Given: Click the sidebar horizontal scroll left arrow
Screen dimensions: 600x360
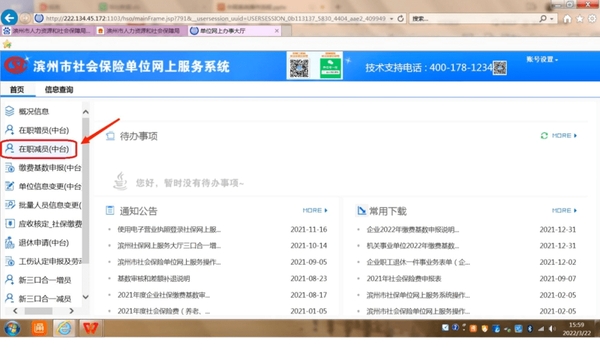Looking at the screenshot, I should pyautogui.click(x=15, y=311).
